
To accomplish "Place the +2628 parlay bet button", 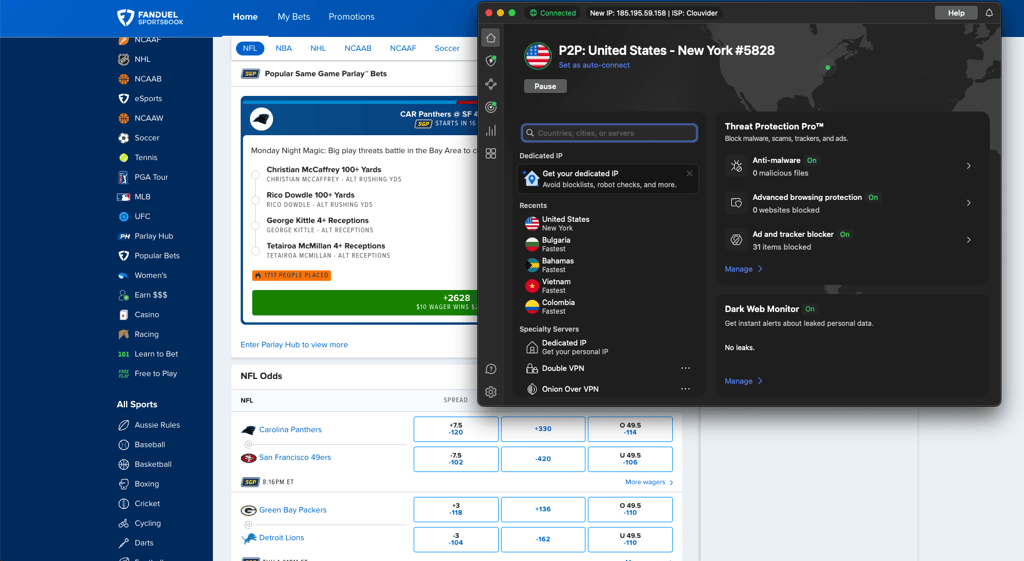I will point(365,302).
